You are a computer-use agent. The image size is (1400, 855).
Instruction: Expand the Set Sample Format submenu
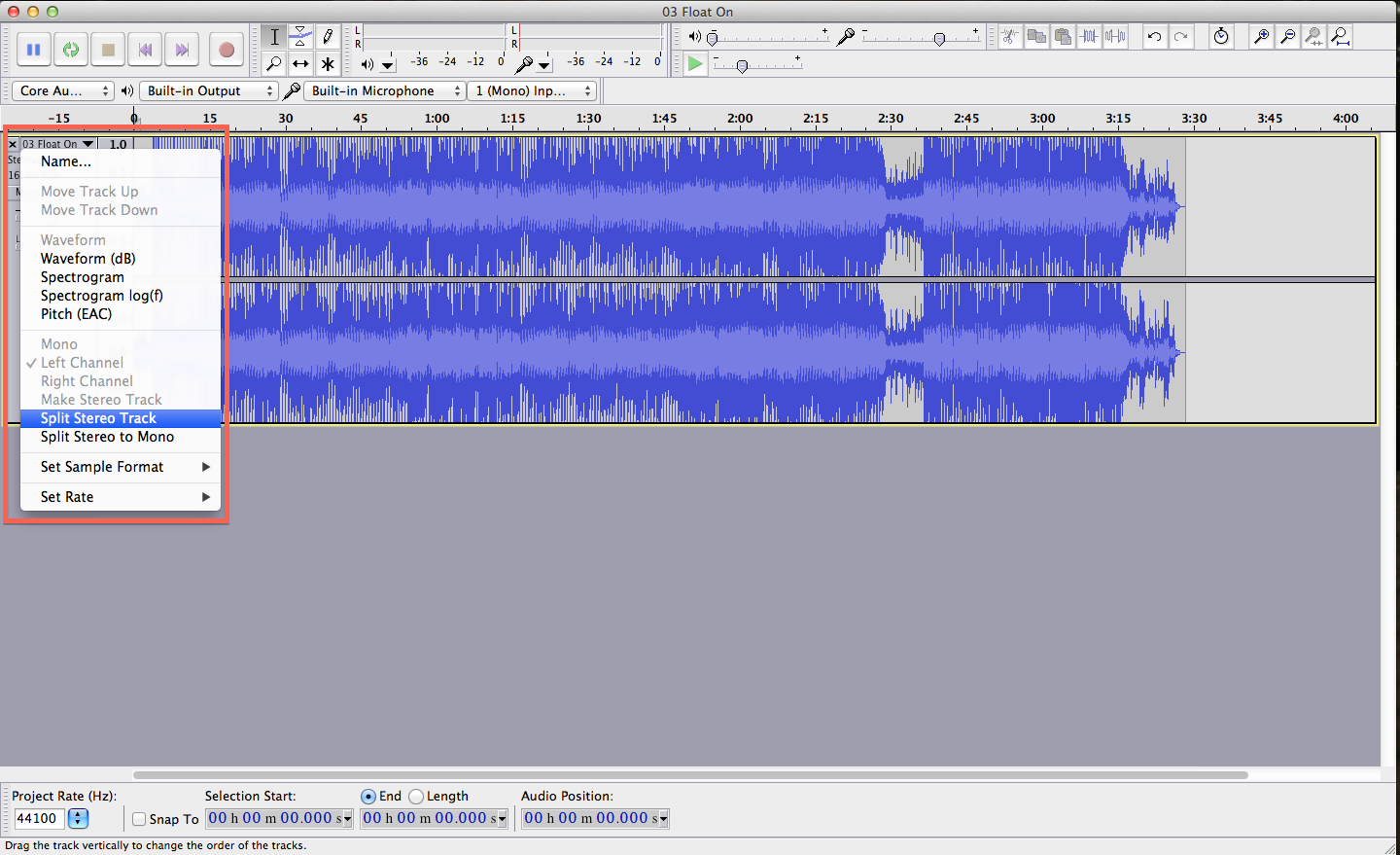pos(121,467)
